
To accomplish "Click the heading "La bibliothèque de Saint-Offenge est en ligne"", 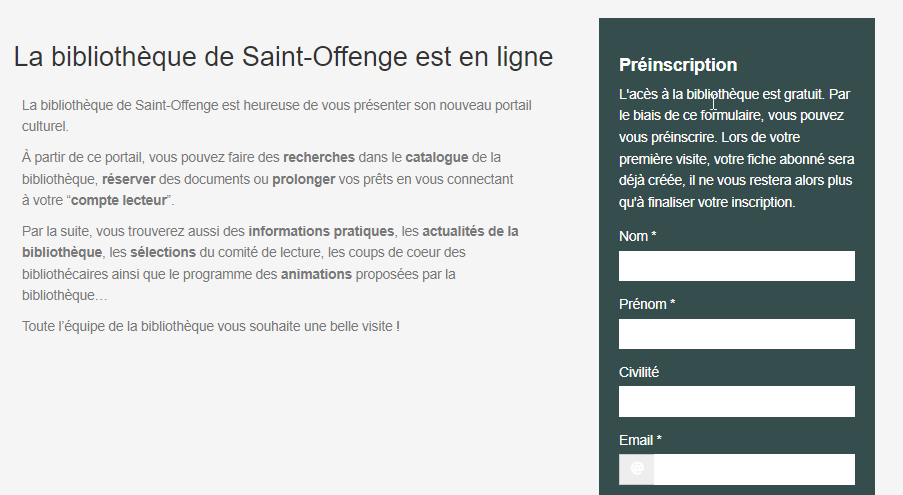I will point(283,56).
